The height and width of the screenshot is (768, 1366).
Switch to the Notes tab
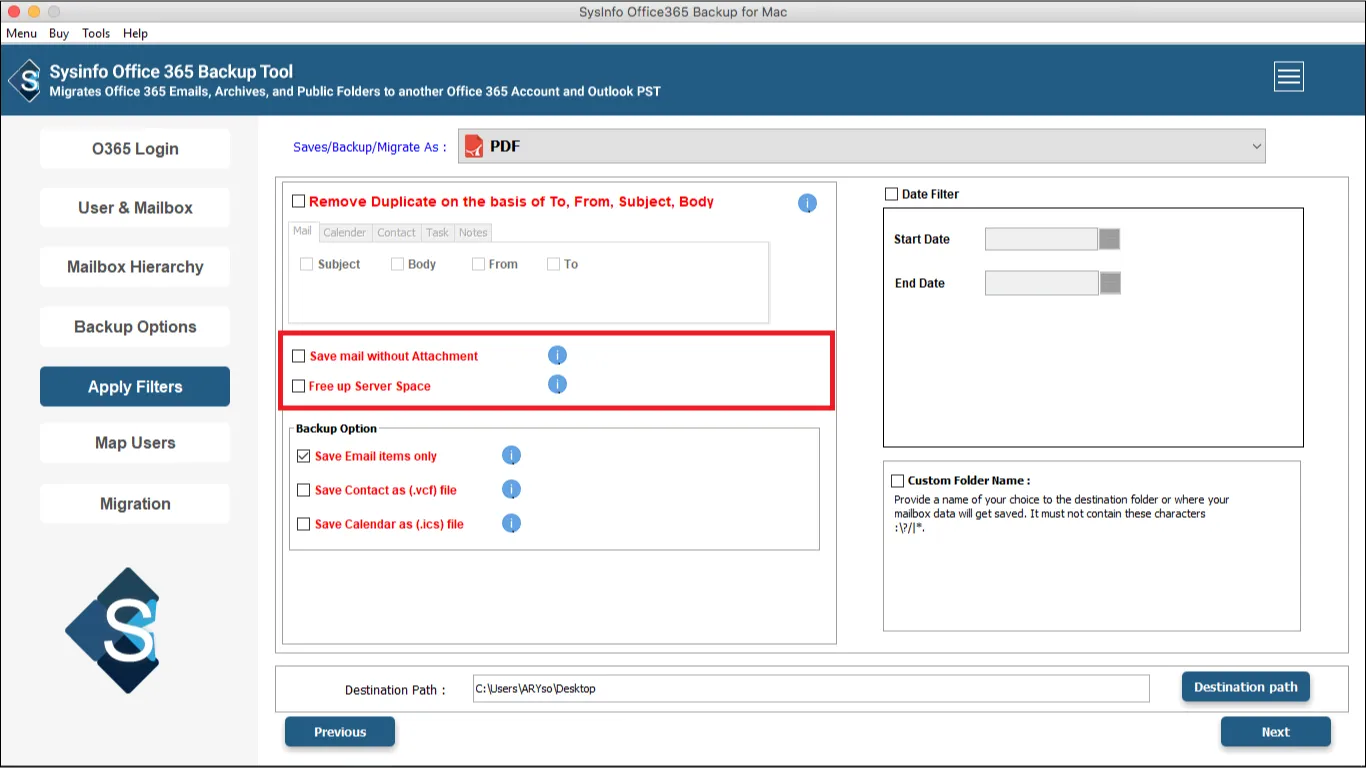click(473, 232)
